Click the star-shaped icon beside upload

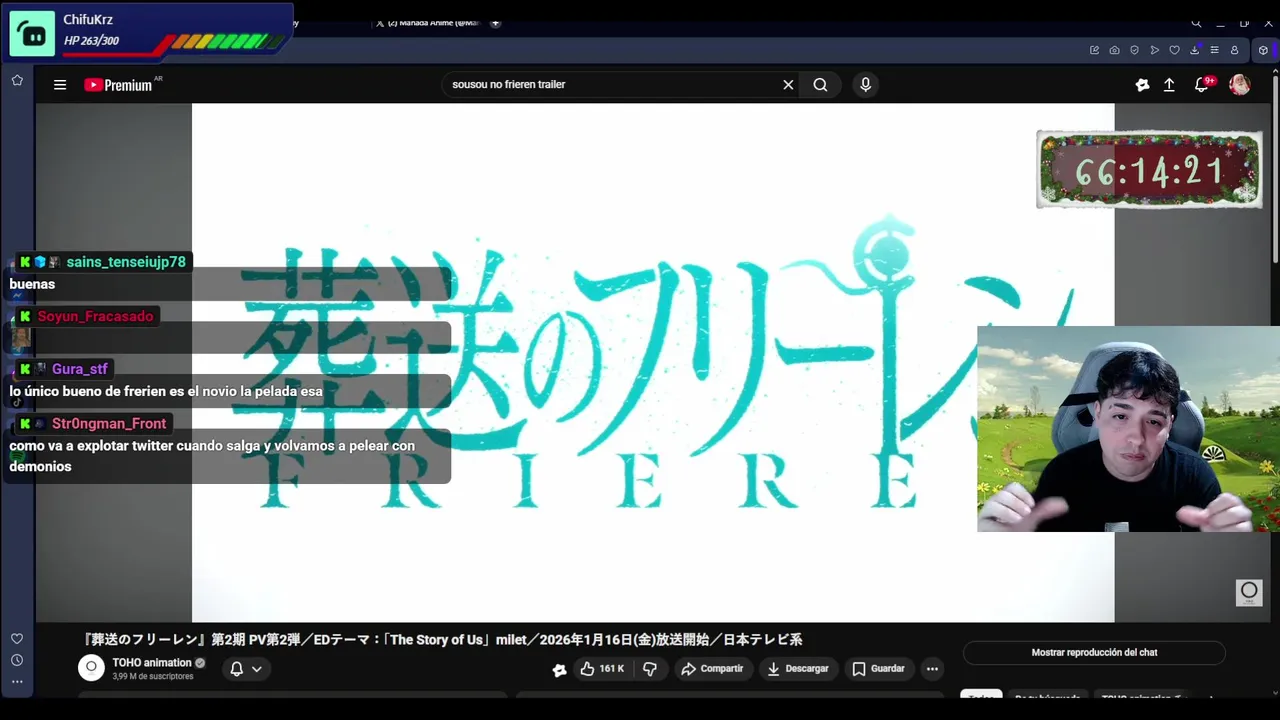1142,85
